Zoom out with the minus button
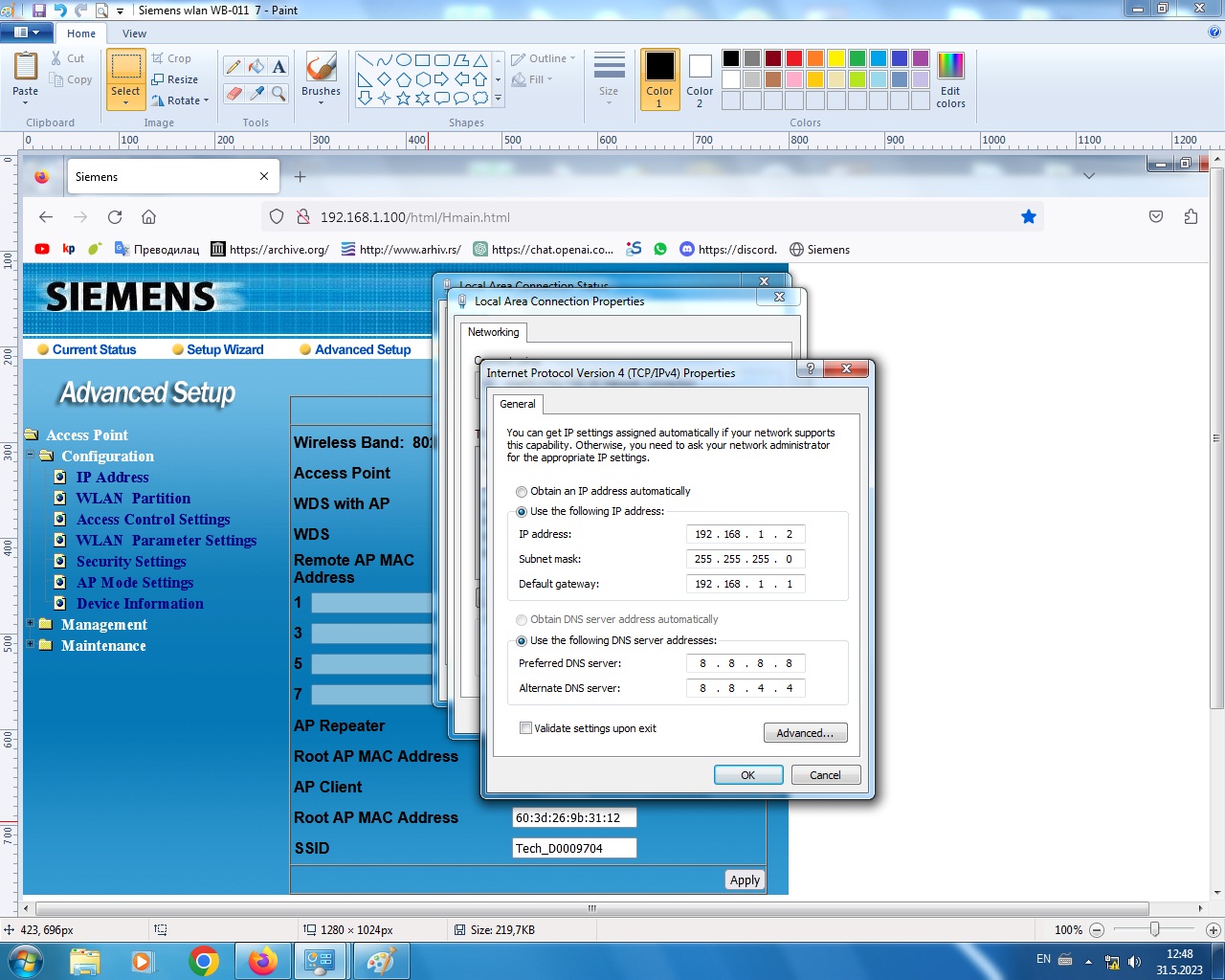1225x980 pixels. pos(1097,929)
